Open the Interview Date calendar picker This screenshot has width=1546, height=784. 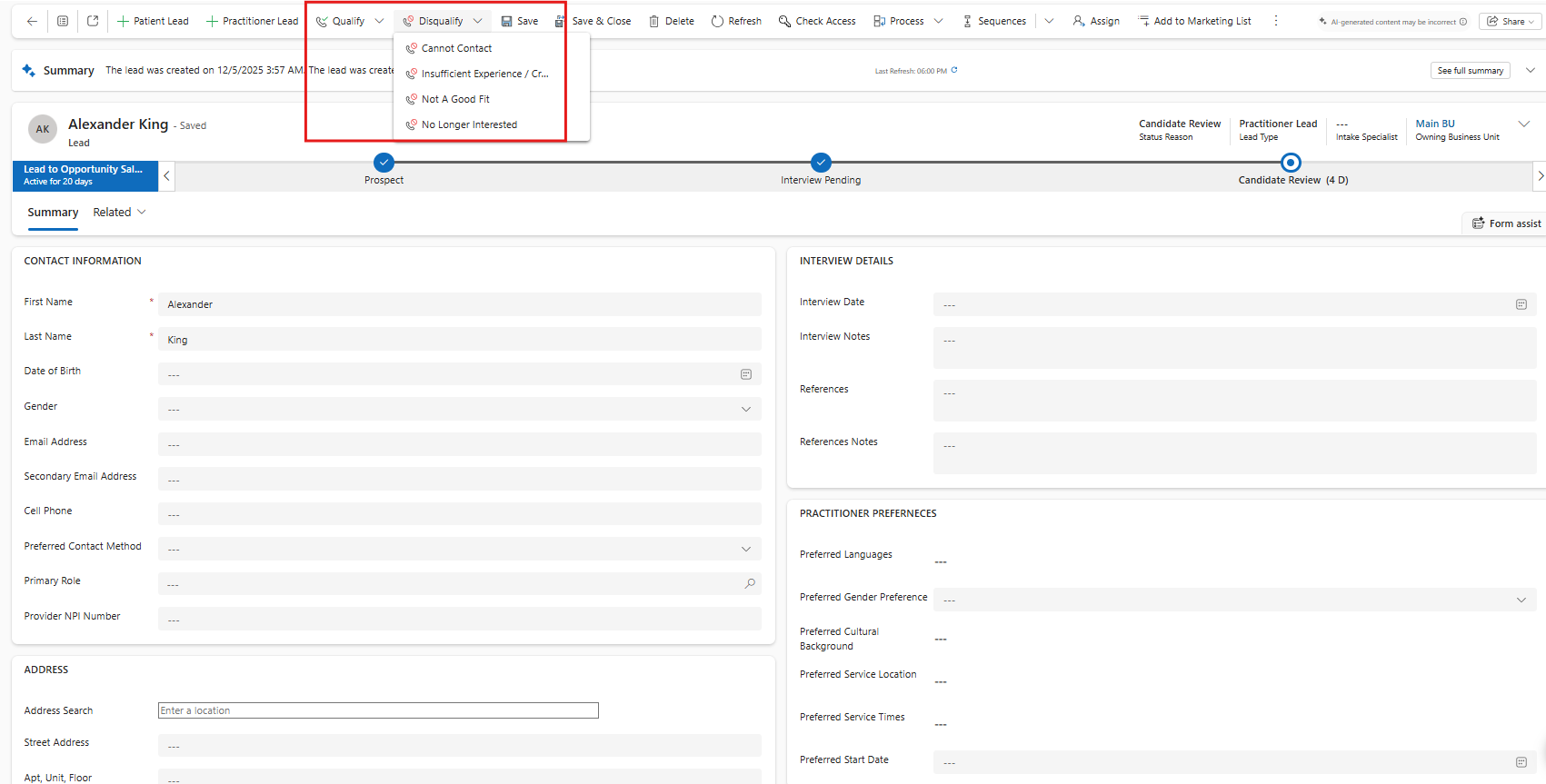click(x=1521, y=304)
